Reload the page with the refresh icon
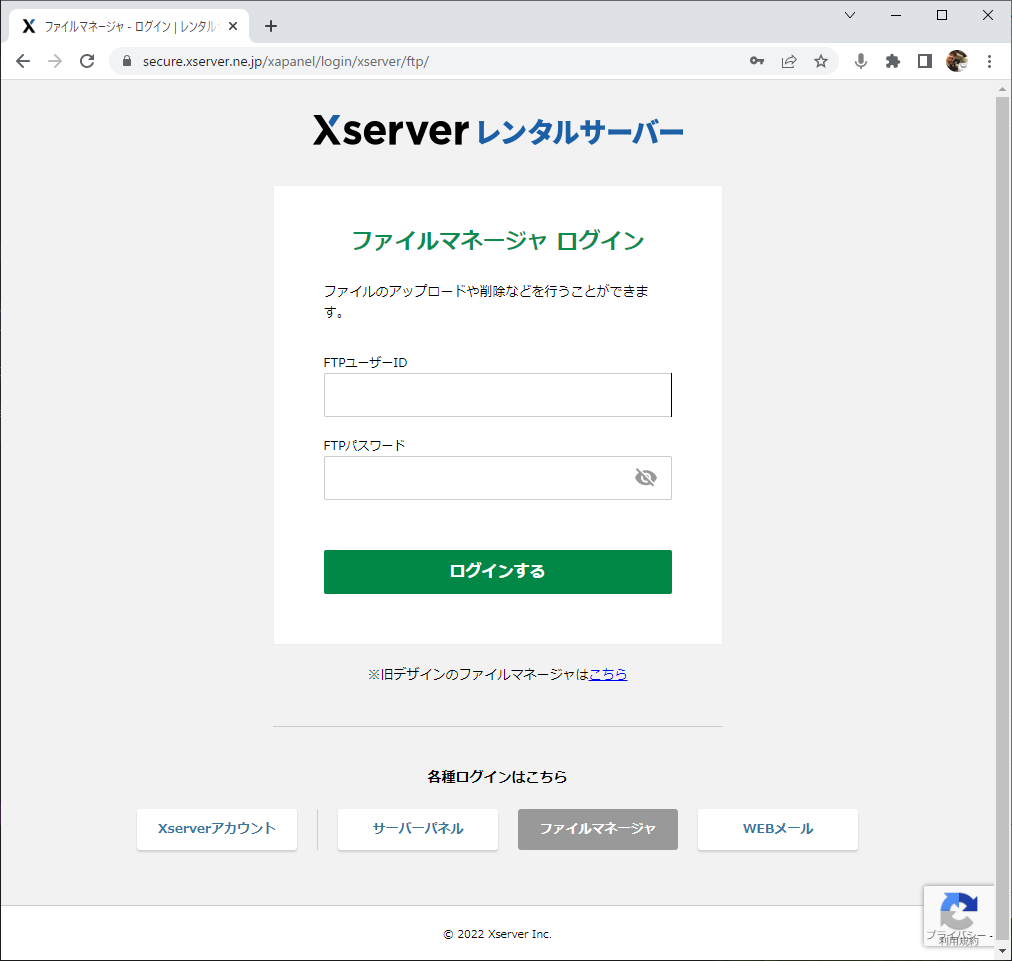The width and height of the screenshot is (1012, 961). 87,61
